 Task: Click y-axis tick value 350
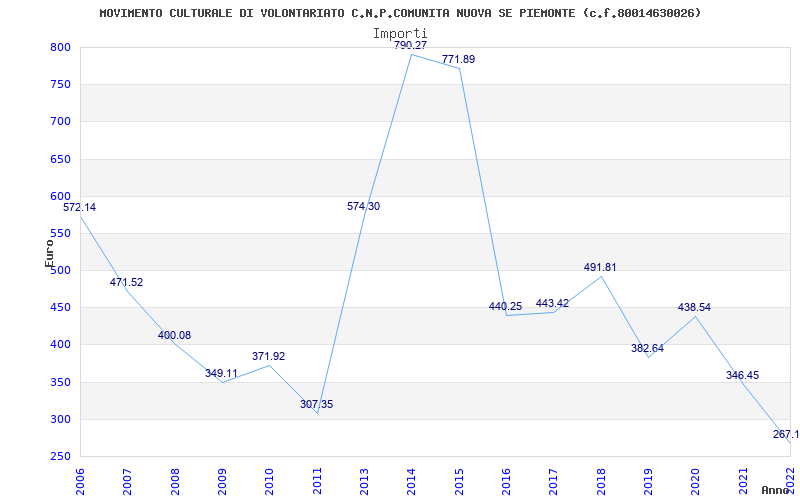tap(60, 382)
